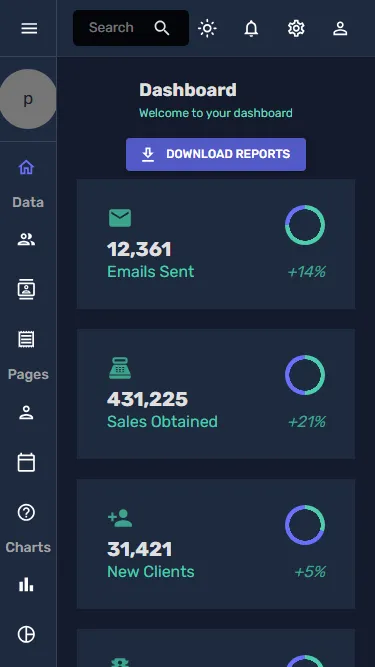Viewport: 375px width, 667px height.
Task: Click the 31,421 value
Action: point(139,549)
